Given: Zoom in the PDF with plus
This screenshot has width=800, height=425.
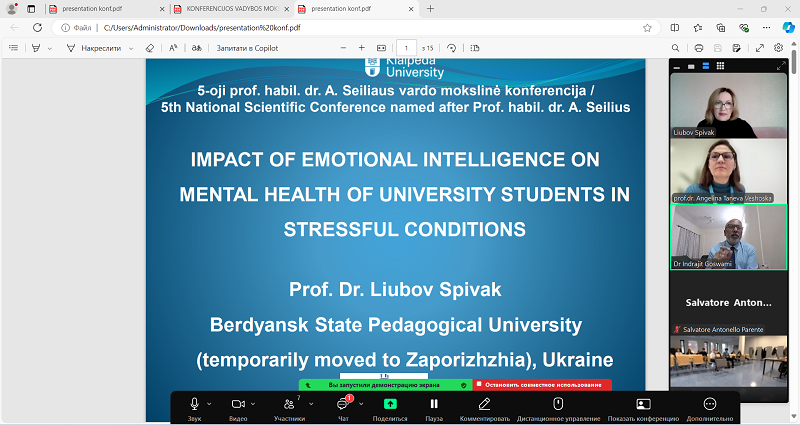Looking at the screenshot, I should pos(362,48).
